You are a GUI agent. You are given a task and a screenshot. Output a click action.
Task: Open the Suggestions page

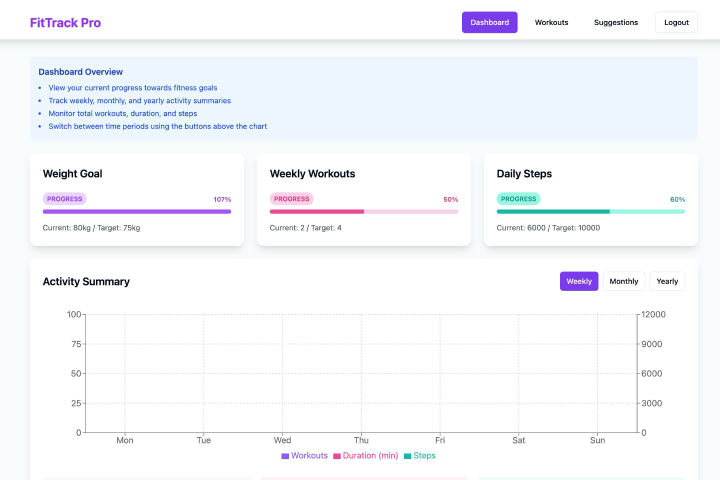pyautogui.click(x=616, y=22)
